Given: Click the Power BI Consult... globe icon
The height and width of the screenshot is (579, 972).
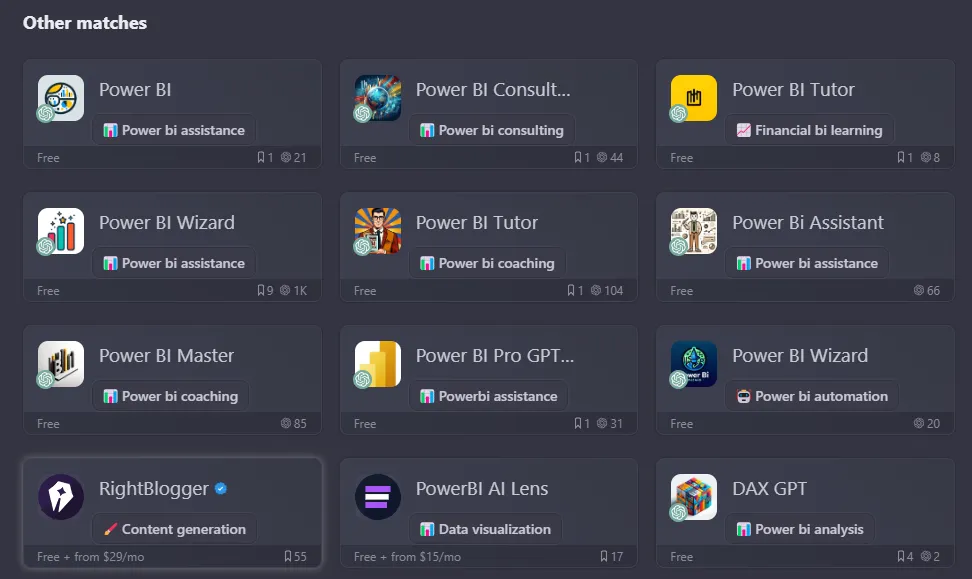Looking at the screenshot, I should click(x=378, y=98).
